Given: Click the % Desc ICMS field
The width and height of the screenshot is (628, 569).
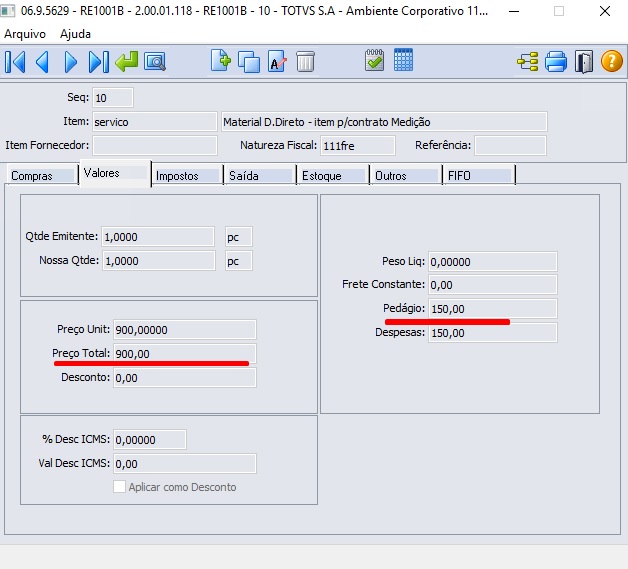Looking at the screenshot, I should tap(150, 440).
